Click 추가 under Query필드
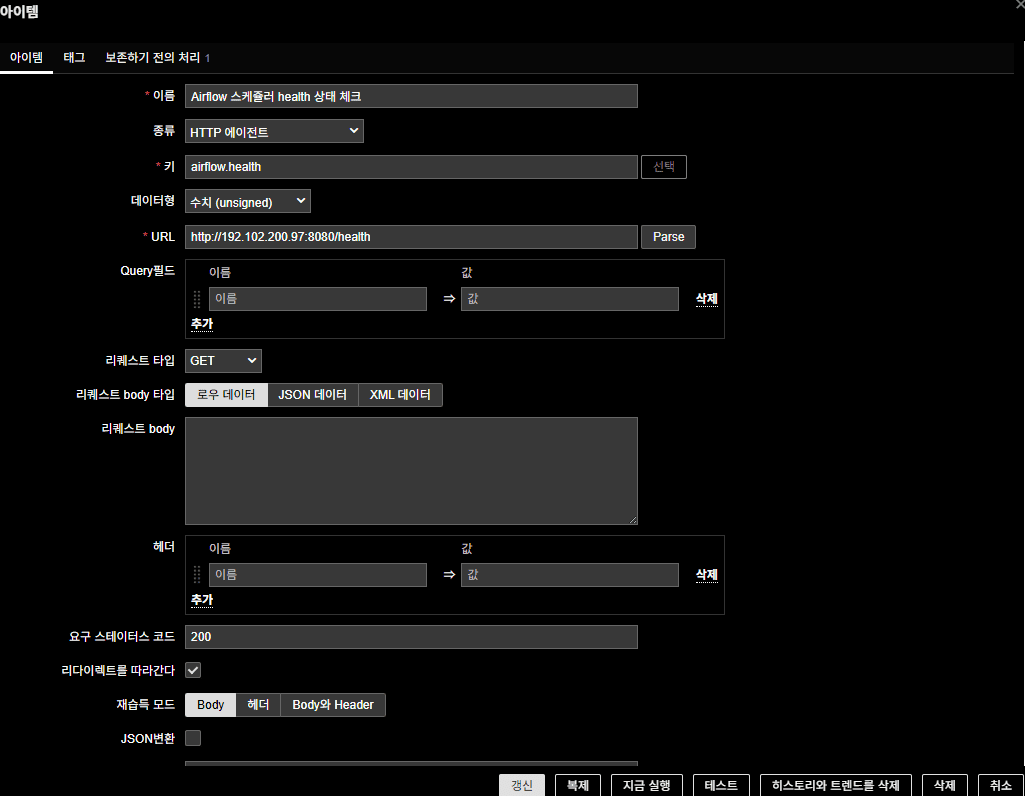The height and width of the screenshot is (796, 1025). (x=202, y=324)
